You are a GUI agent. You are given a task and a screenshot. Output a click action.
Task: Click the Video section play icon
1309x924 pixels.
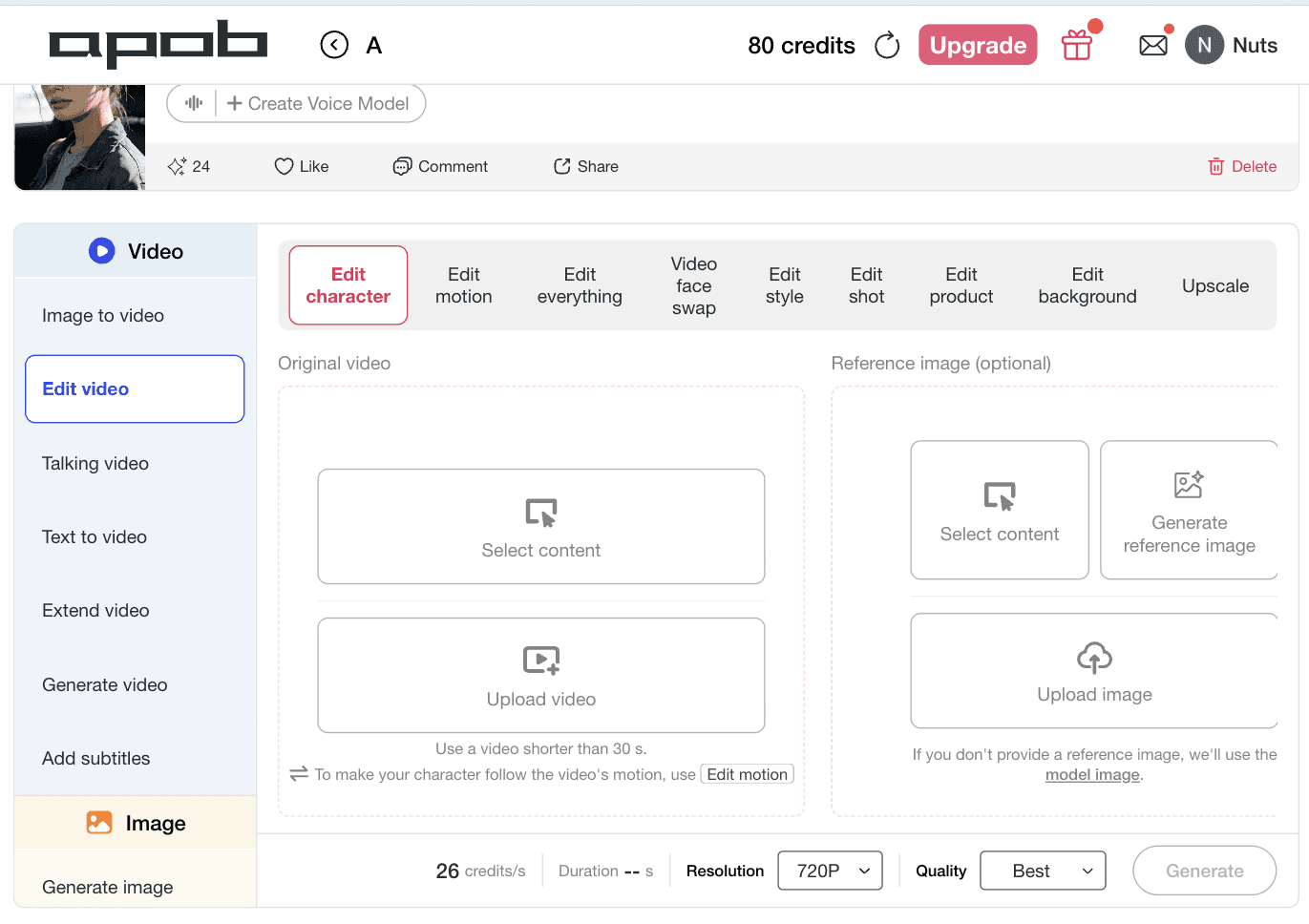click(102, 251)
